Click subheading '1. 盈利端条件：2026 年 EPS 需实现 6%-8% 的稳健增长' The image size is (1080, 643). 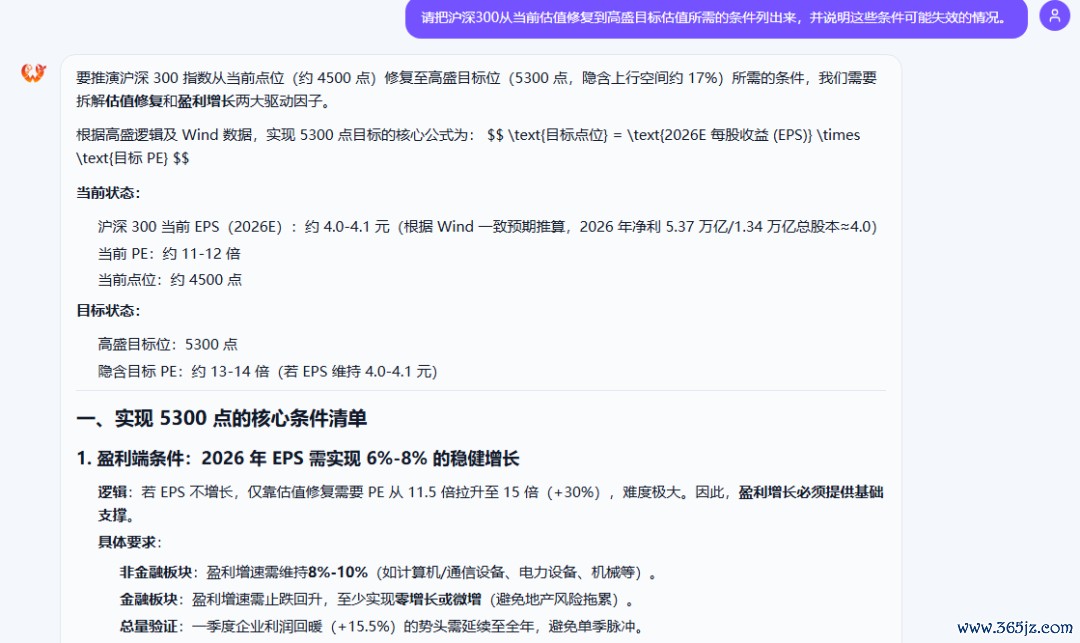tap(298, 458)
